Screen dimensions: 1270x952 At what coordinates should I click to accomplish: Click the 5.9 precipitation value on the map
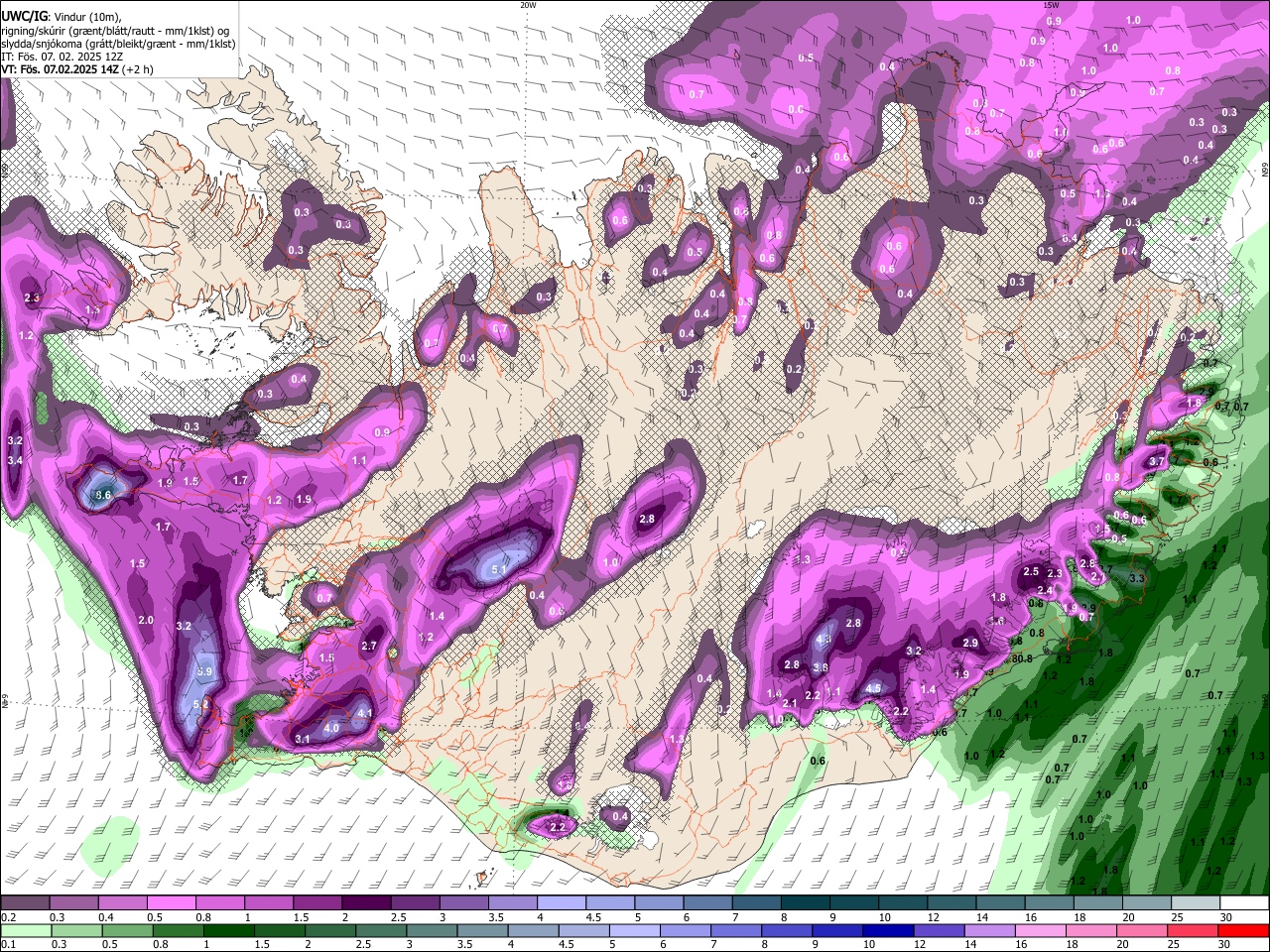coord(204,671)
